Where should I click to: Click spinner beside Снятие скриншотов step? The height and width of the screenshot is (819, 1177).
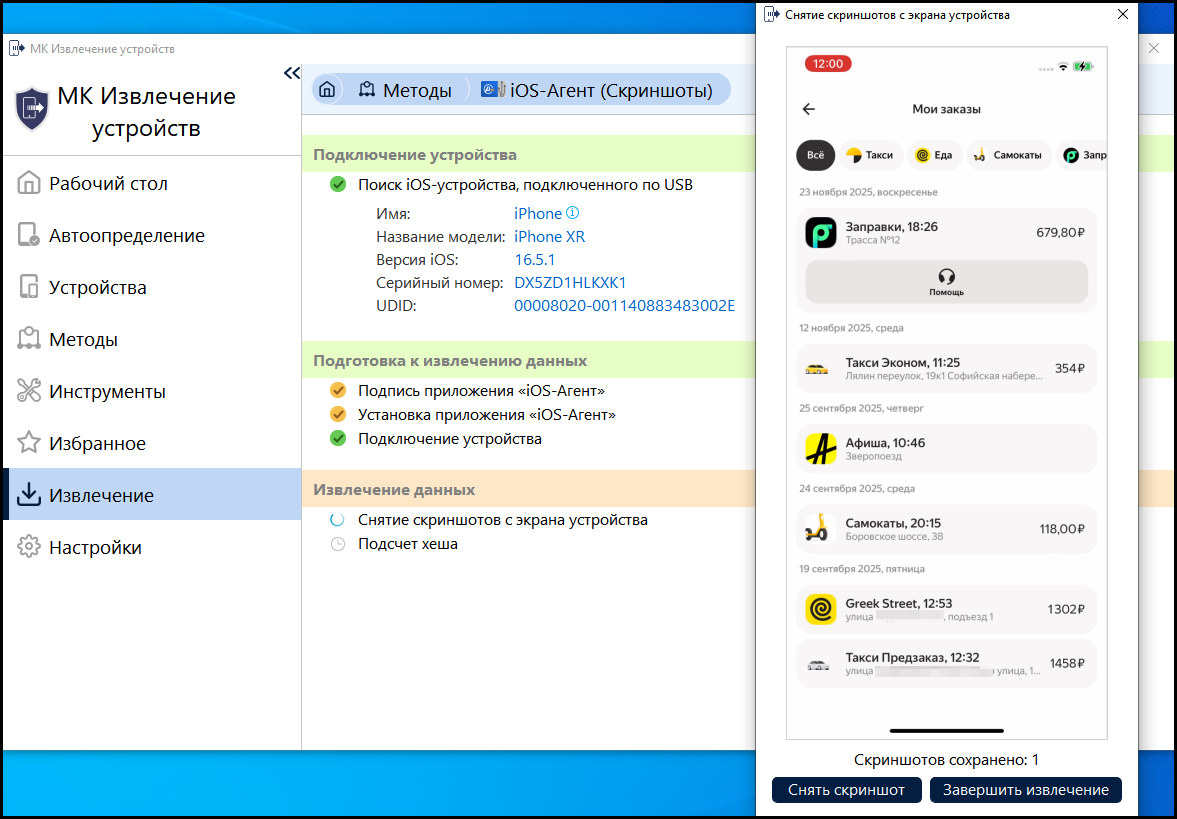click(338, 519)
